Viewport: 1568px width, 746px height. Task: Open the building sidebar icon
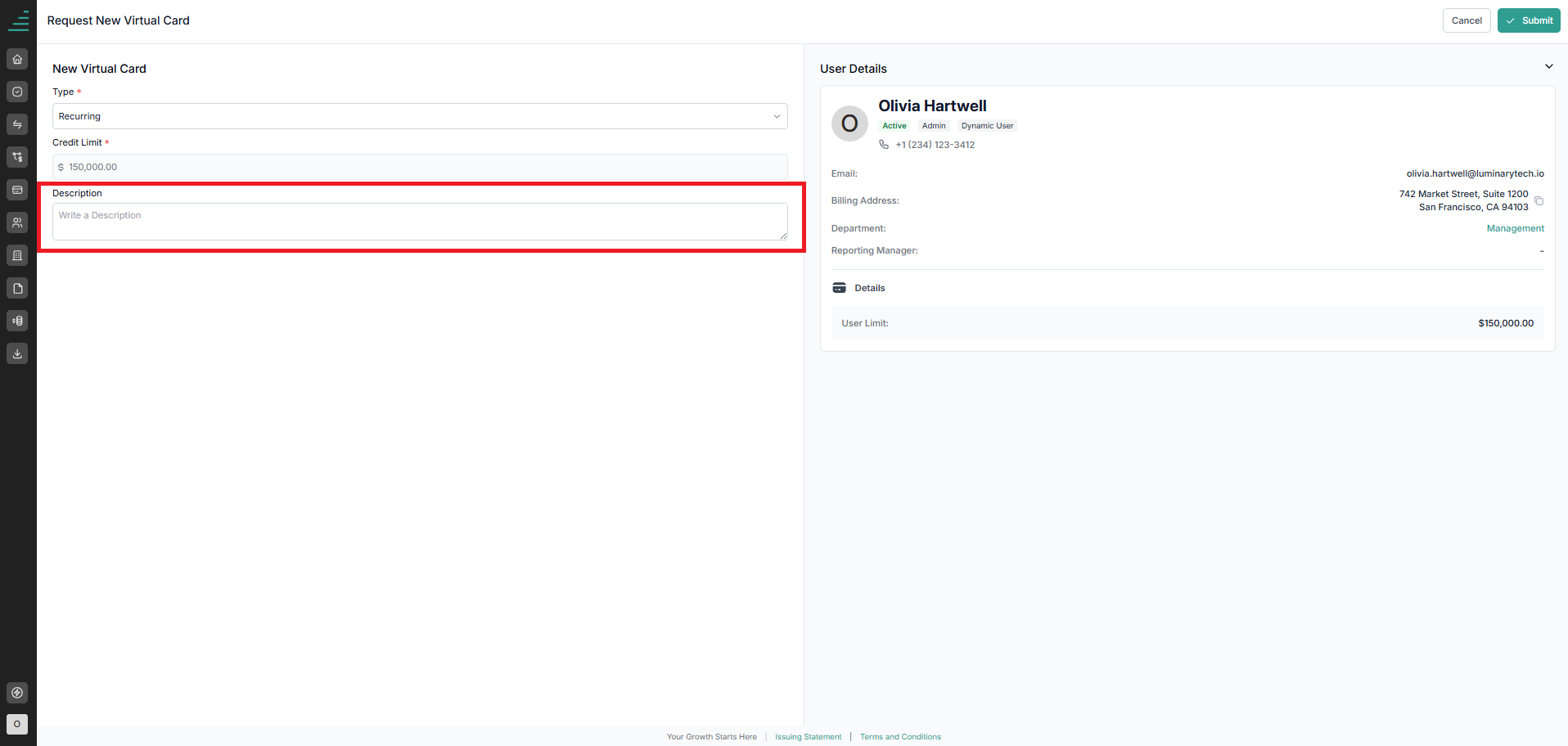(x=17, y=255)
